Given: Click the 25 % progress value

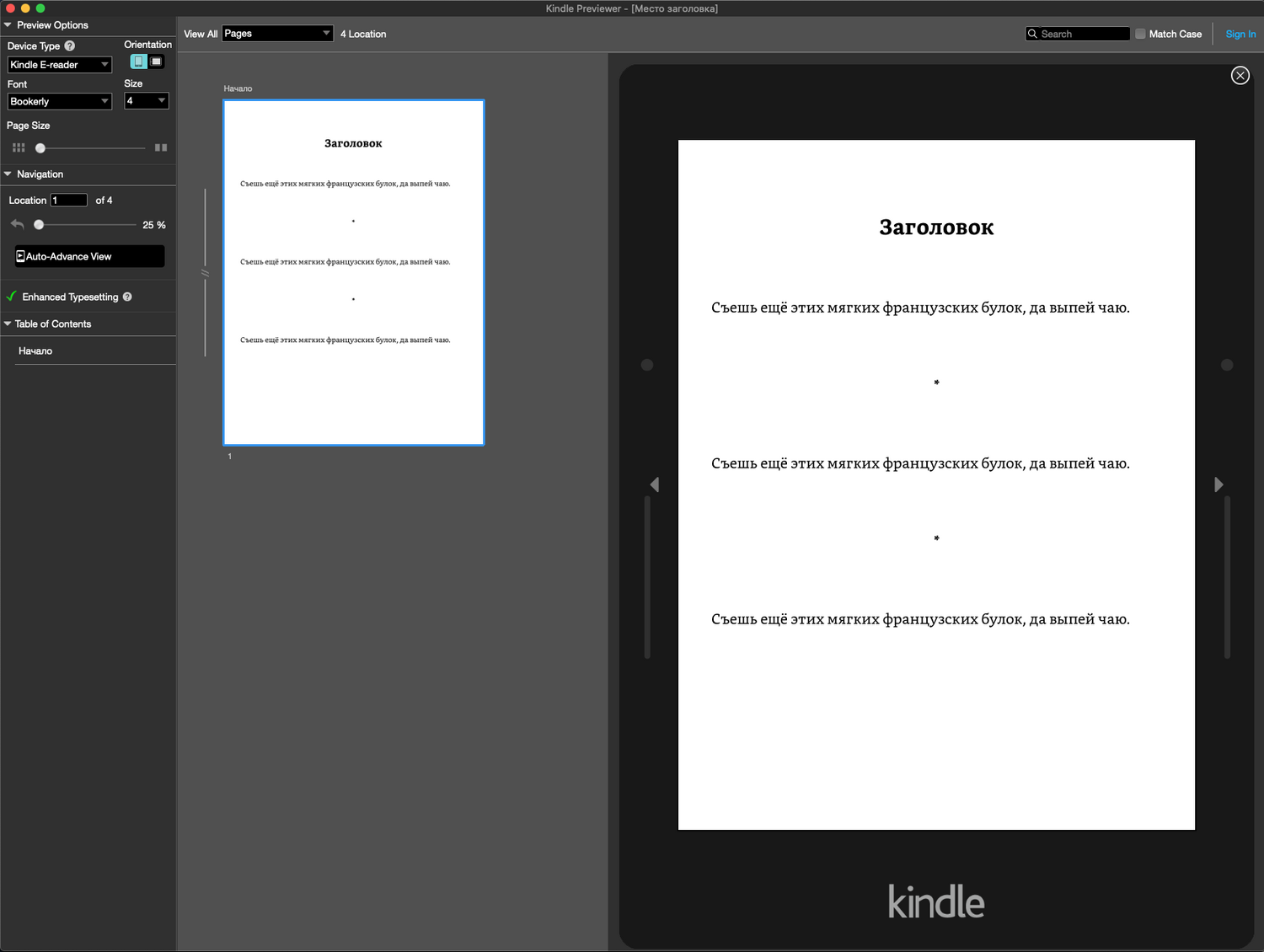Looking at the screenshot, I should (x=154, y=225).
